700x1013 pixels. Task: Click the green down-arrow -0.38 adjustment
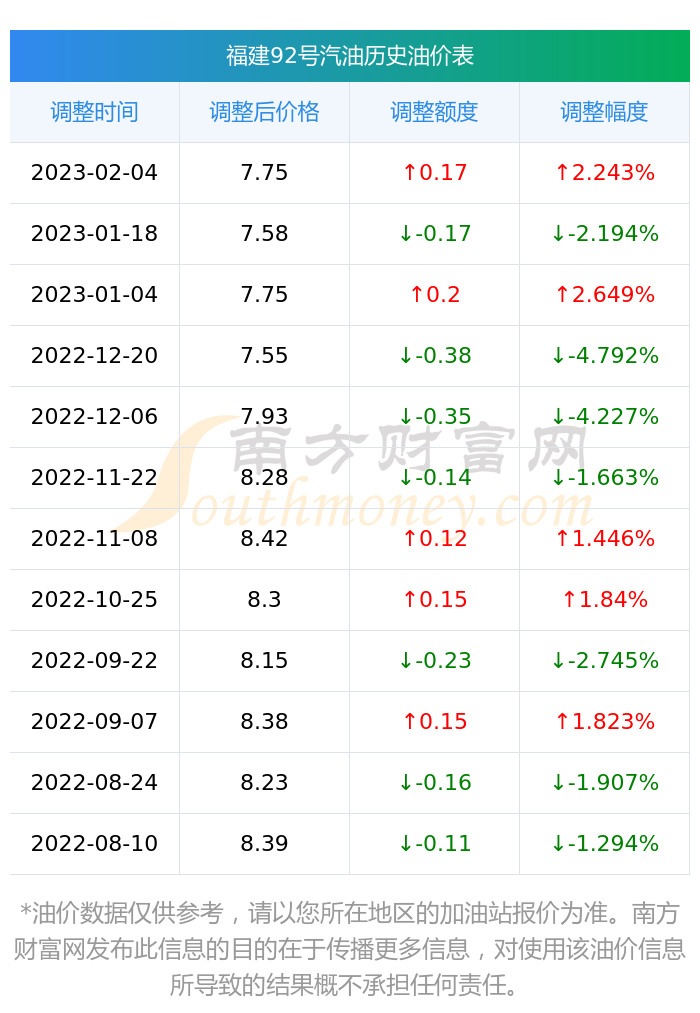(435, 355)
